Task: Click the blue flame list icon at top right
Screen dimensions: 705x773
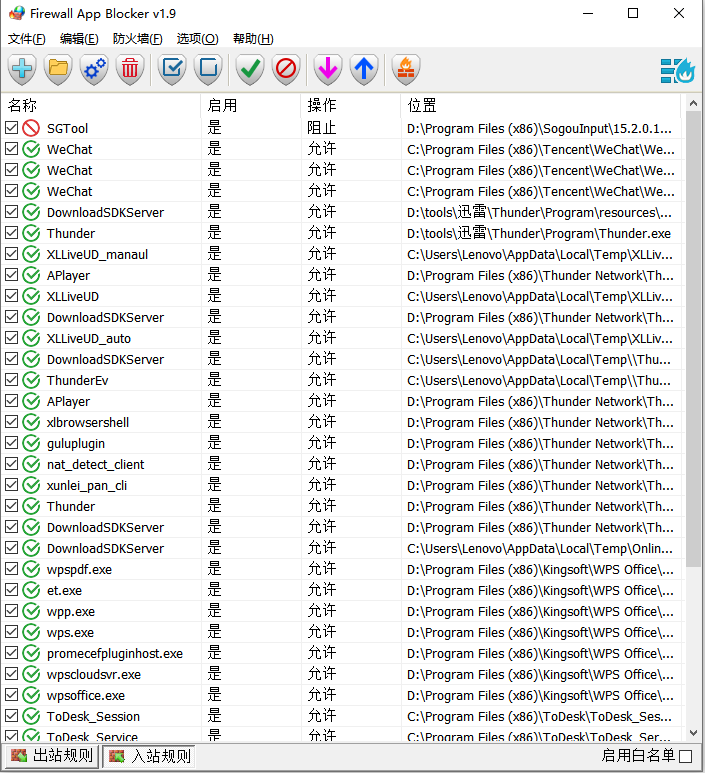Action: coord(677,70)
